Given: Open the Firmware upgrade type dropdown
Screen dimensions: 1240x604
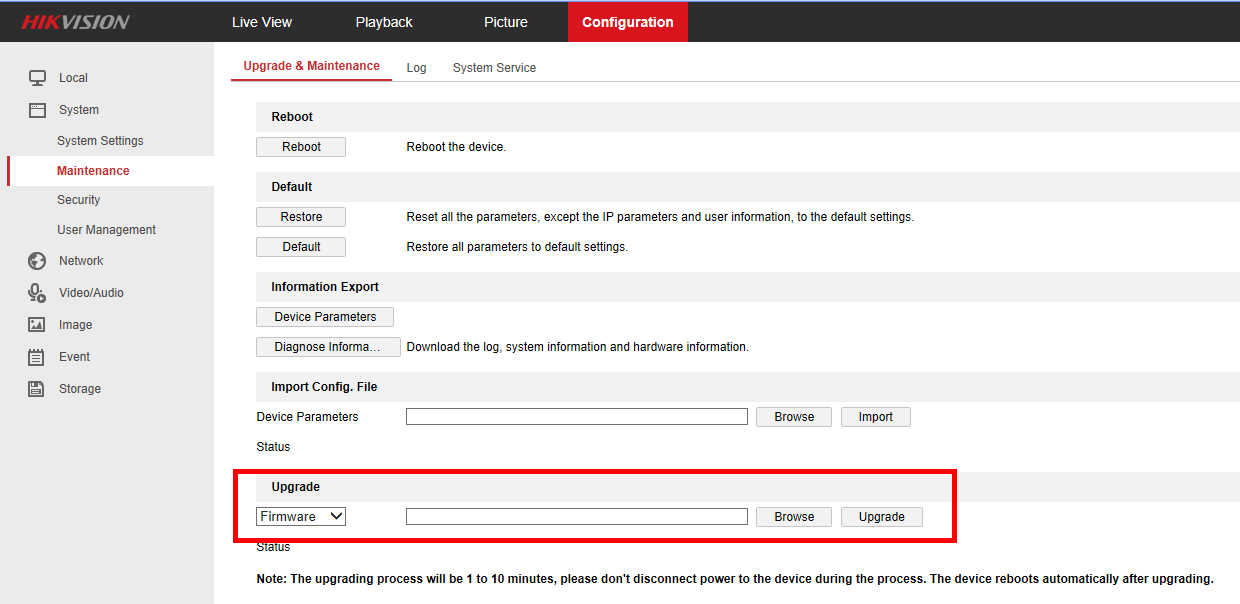Looking at the screenshot, I should tap(301, 517).
